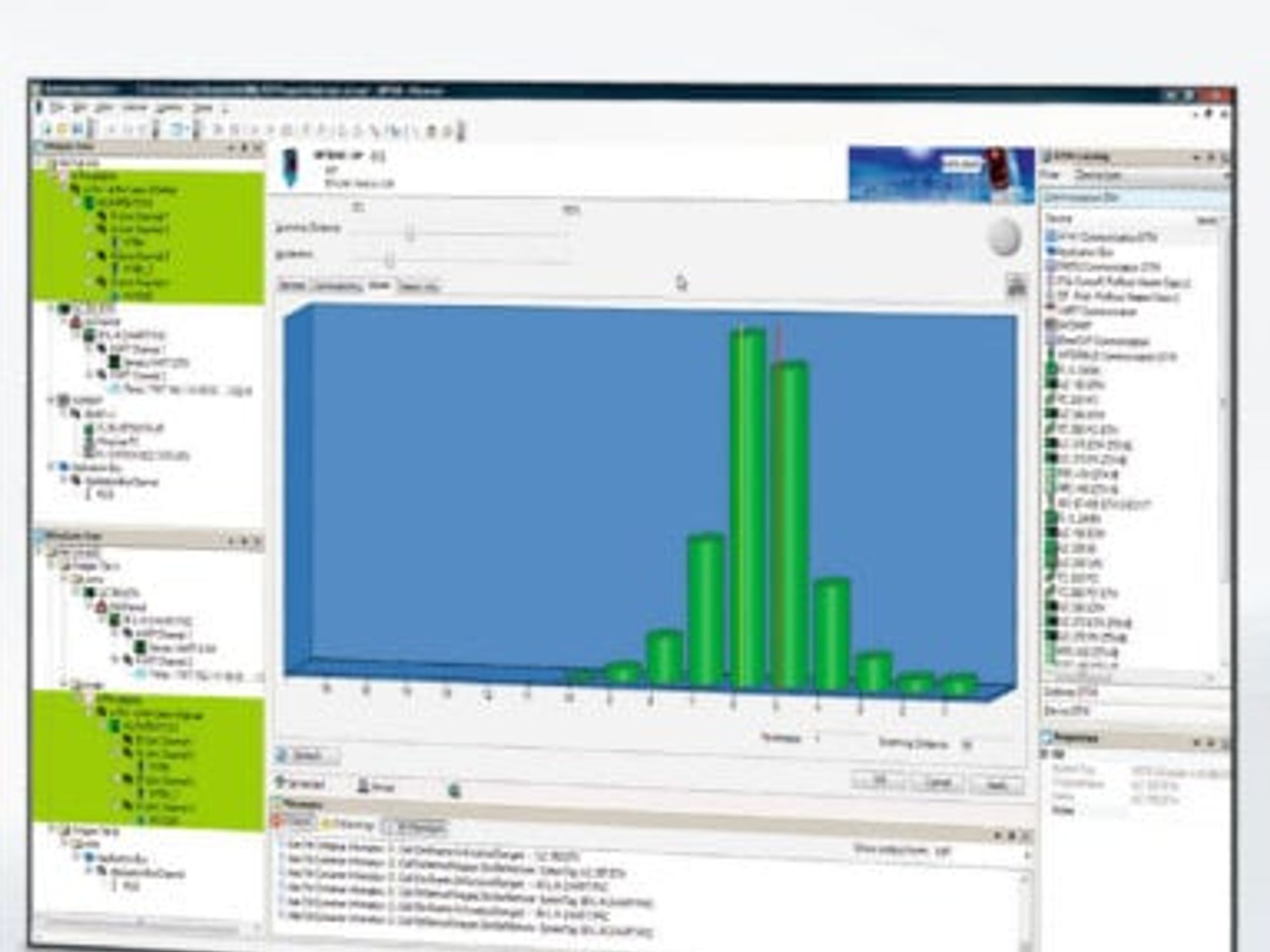Click the round grey indicator button
The width and height of the screenshot is (1270, 952).
1005,237
